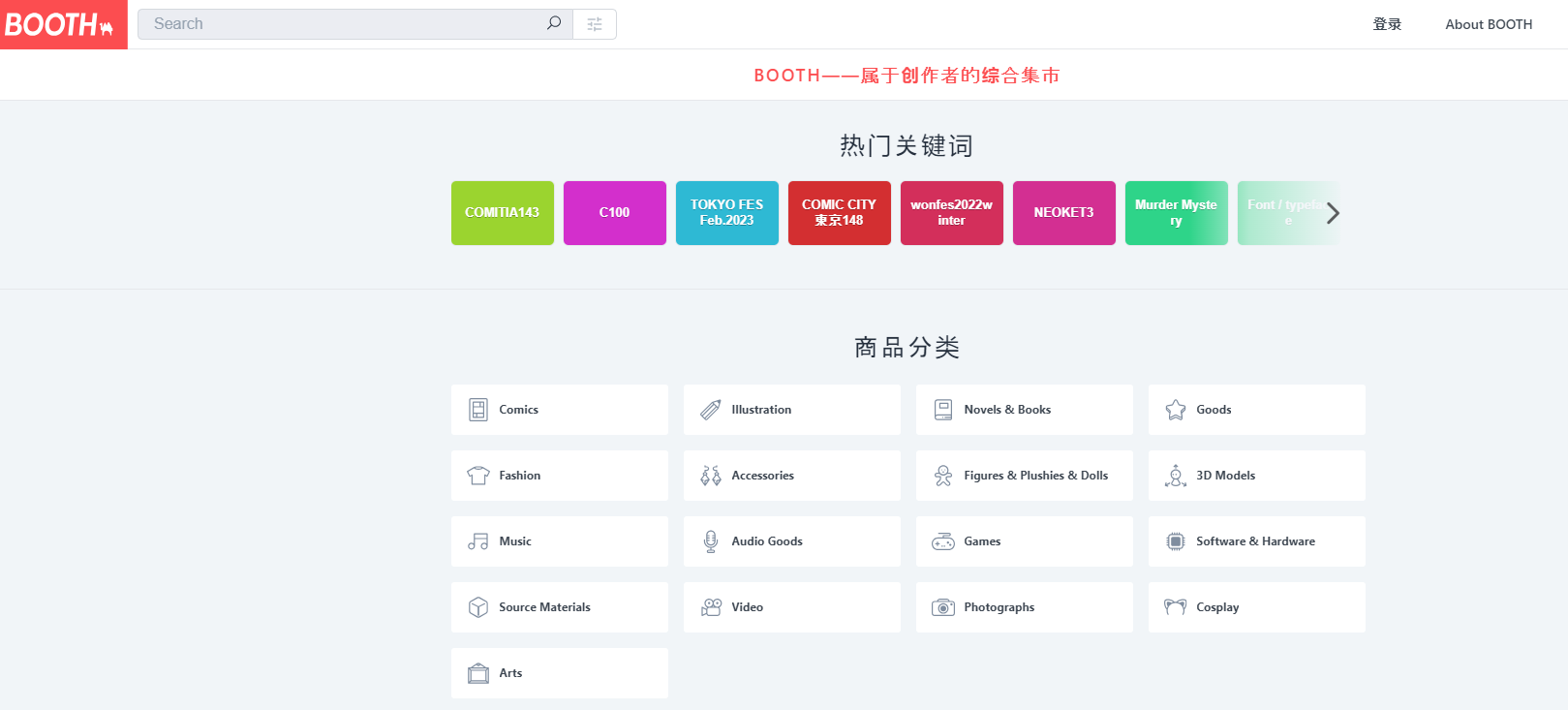
Task: Click the Software & Hardware chip icon
Action: point(1176,541)
